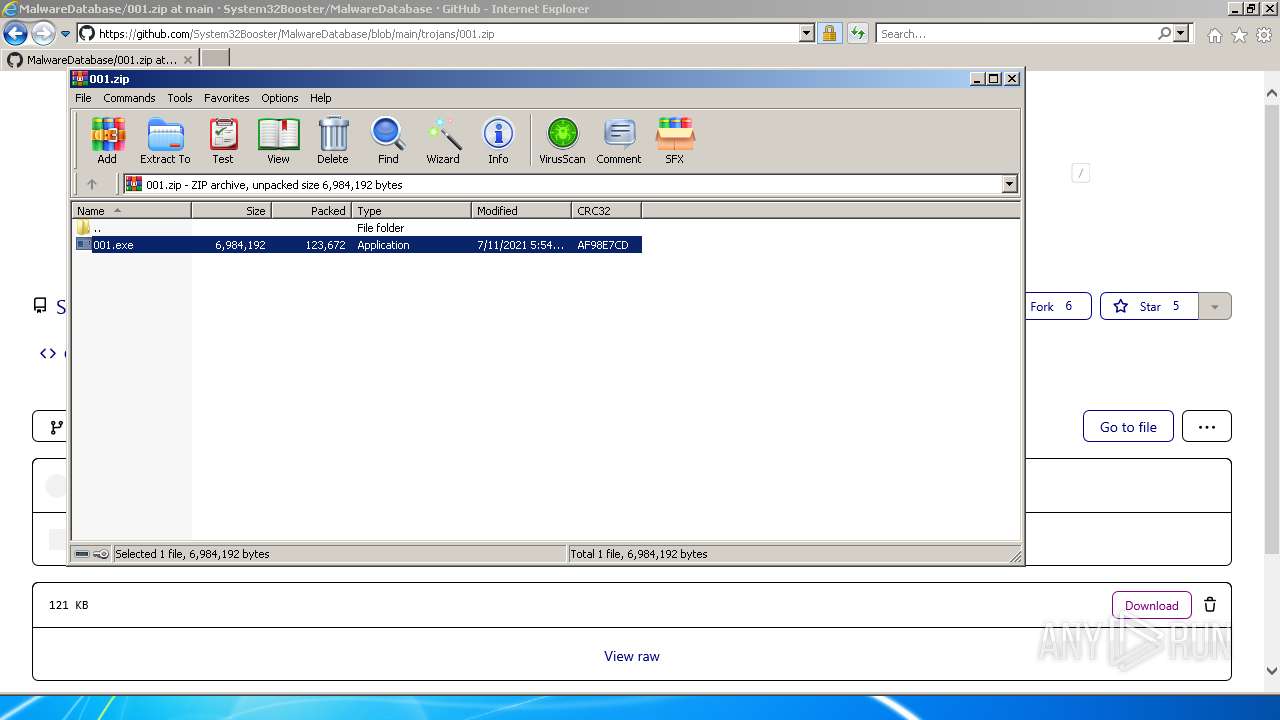Open the Options menu
Image resolution: width=1280 pixels, height=720 pixels.
coord(280,98)
